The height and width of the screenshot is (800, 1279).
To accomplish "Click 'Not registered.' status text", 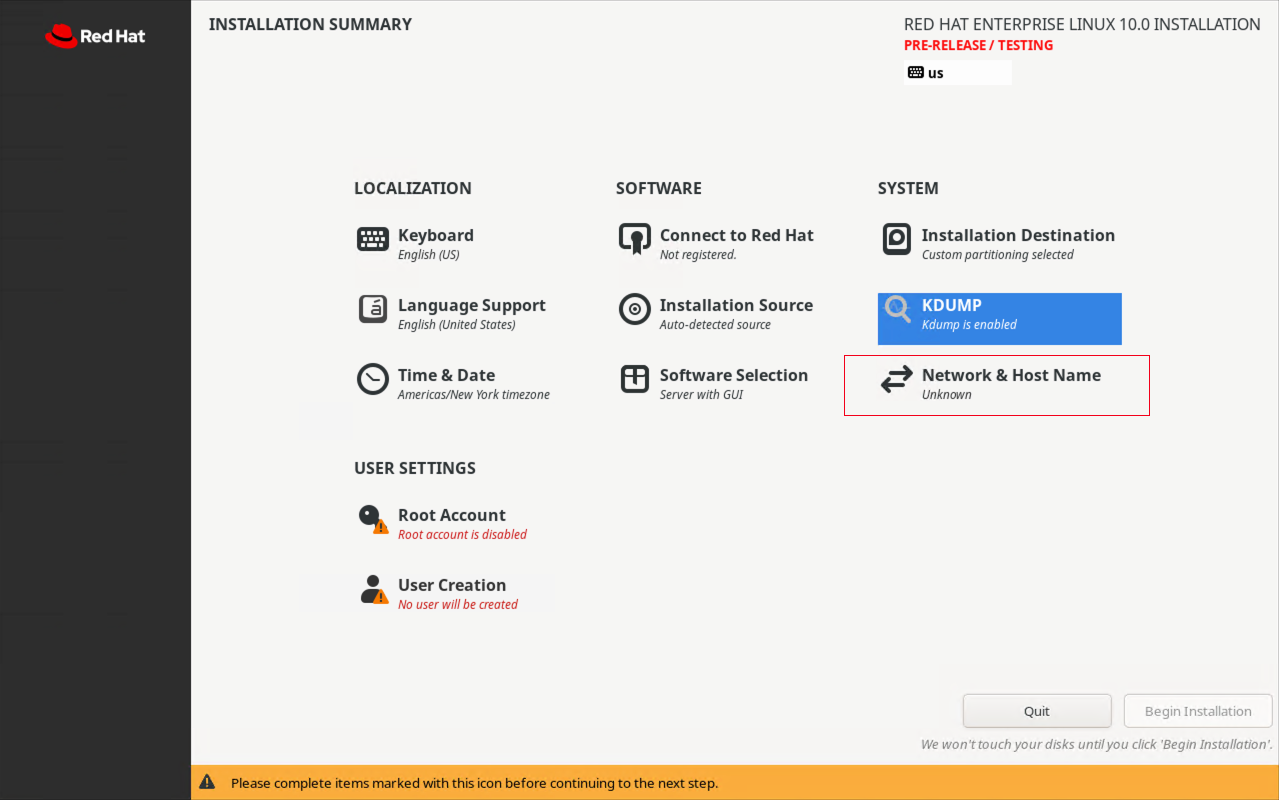I will tap(698, 255).
